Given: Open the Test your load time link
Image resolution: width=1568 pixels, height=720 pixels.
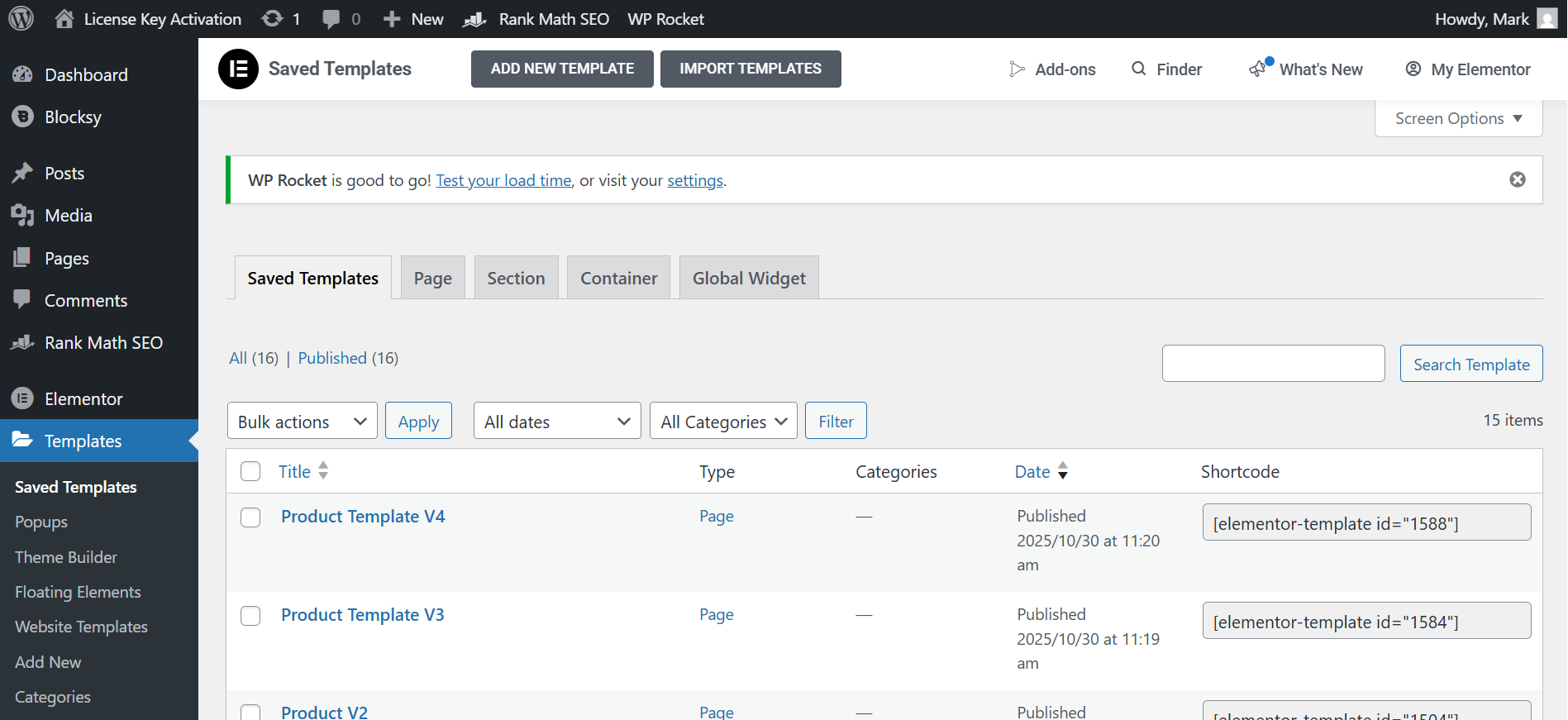Looking at the screenshot, I should coord(503,180).
